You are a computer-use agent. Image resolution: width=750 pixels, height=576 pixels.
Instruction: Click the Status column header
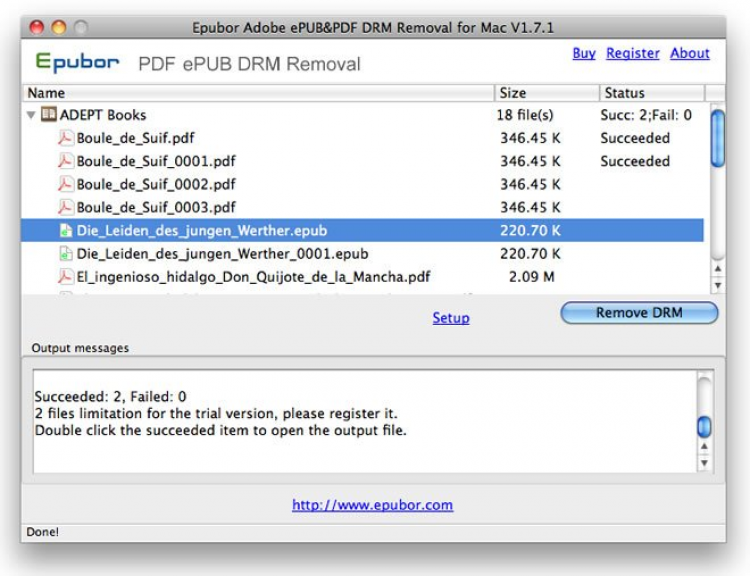click(x=652, y=93)
